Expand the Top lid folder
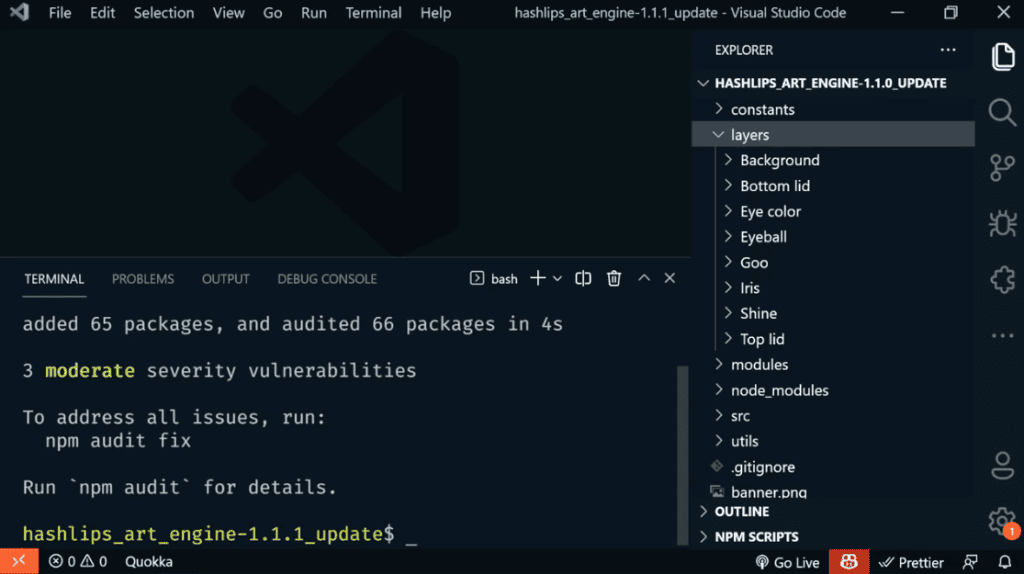Viewport: 1024px width, 574px height. tap(728, 338)
